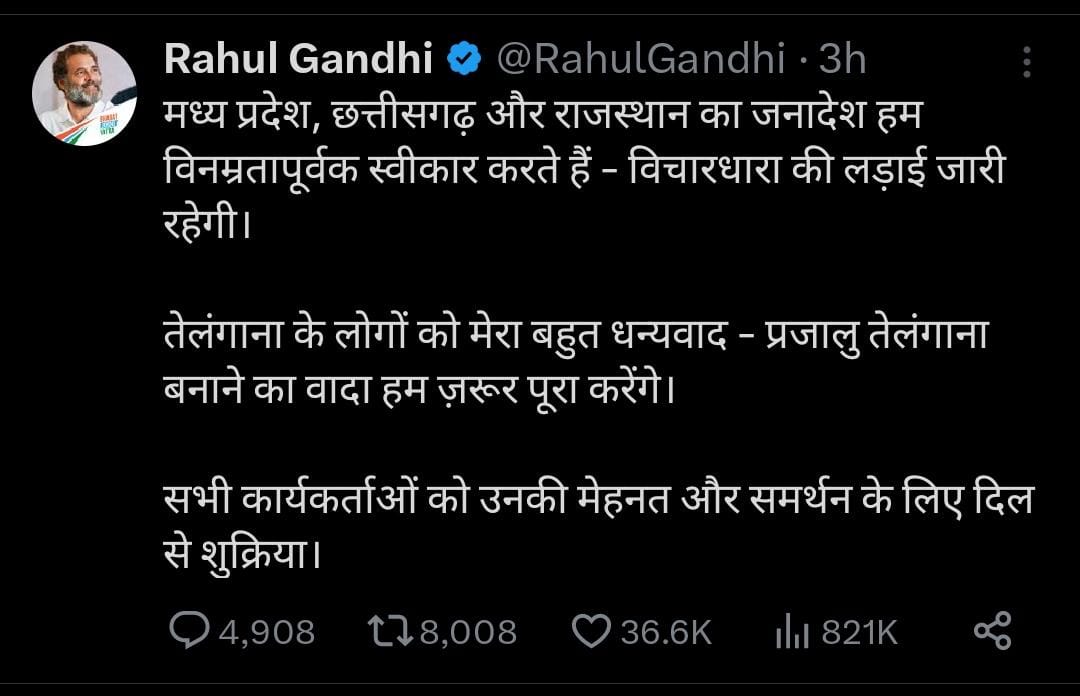Image resolution: width=1080 pixels, height=696 pixels.
Task: Open the @RahulGandhi handle link
Action: (640, 61)
